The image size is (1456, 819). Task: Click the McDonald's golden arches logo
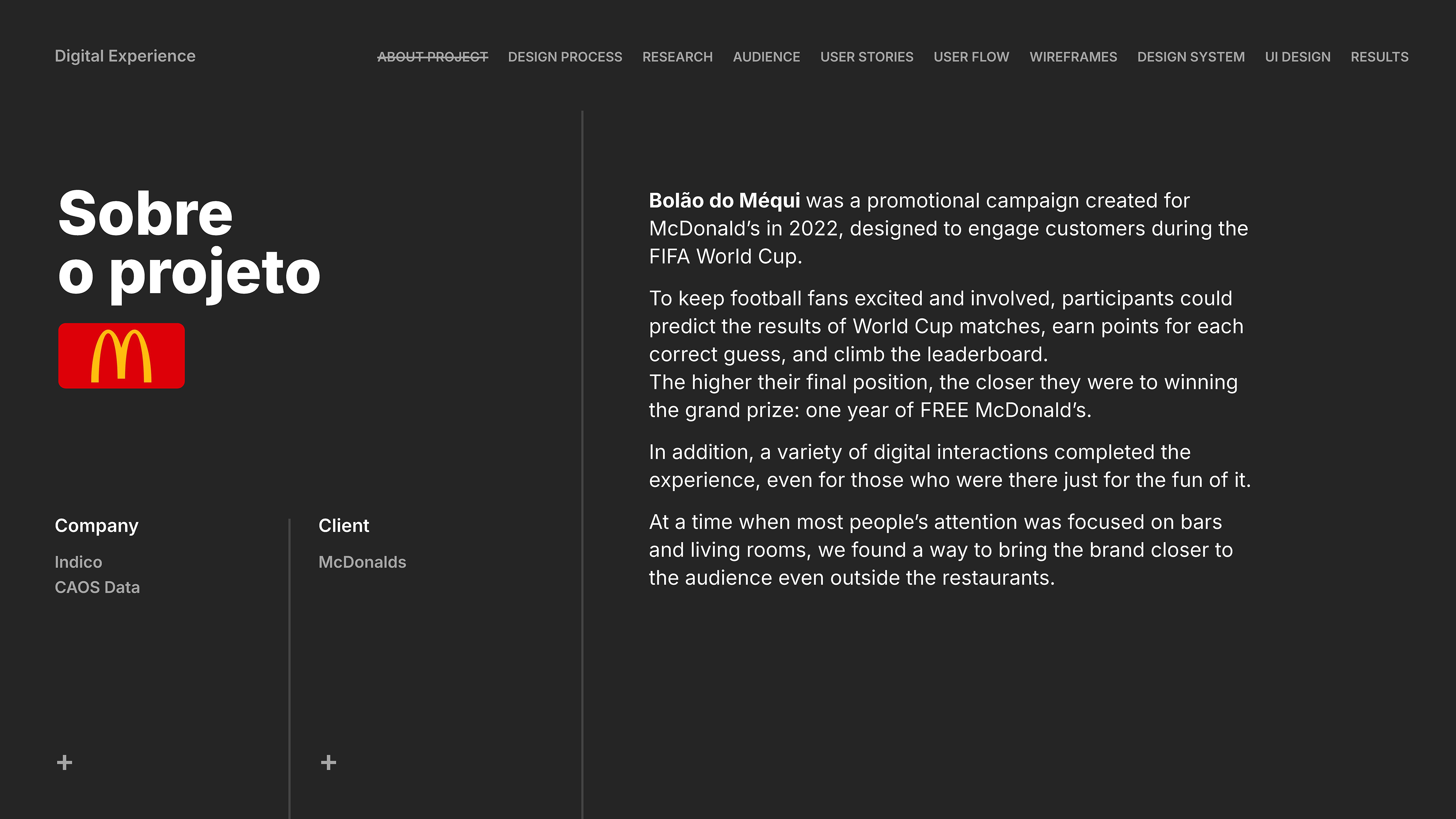point(121,356)
